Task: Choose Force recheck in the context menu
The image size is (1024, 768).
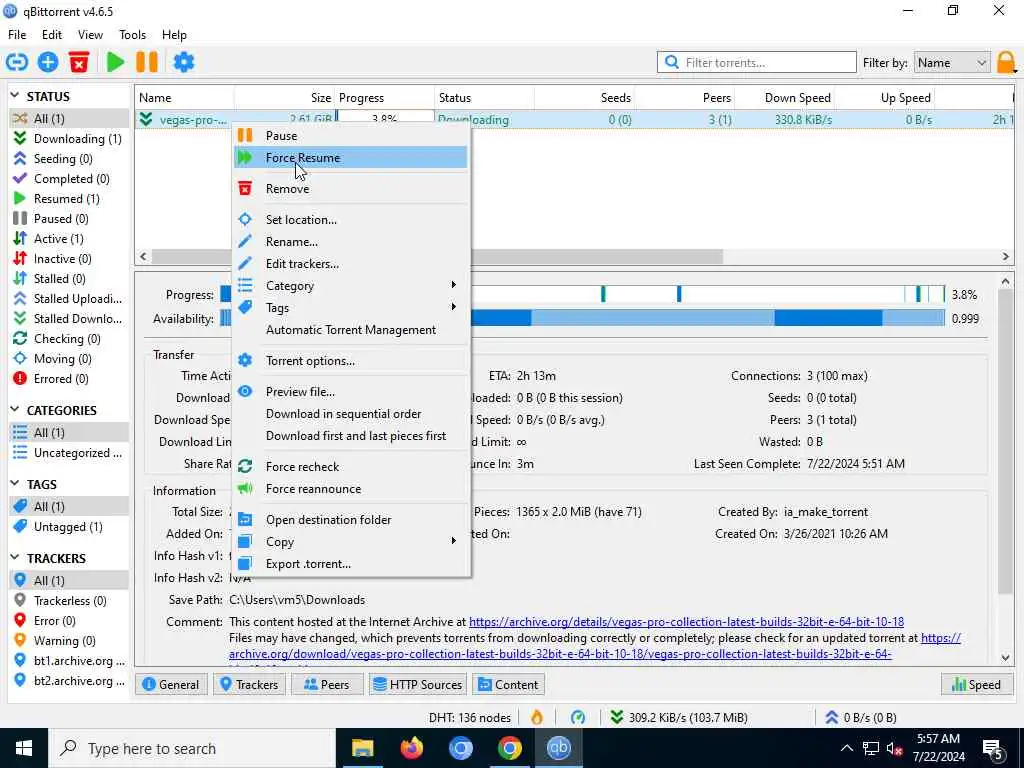Action: pyautogui.click(x=351, y=466)
